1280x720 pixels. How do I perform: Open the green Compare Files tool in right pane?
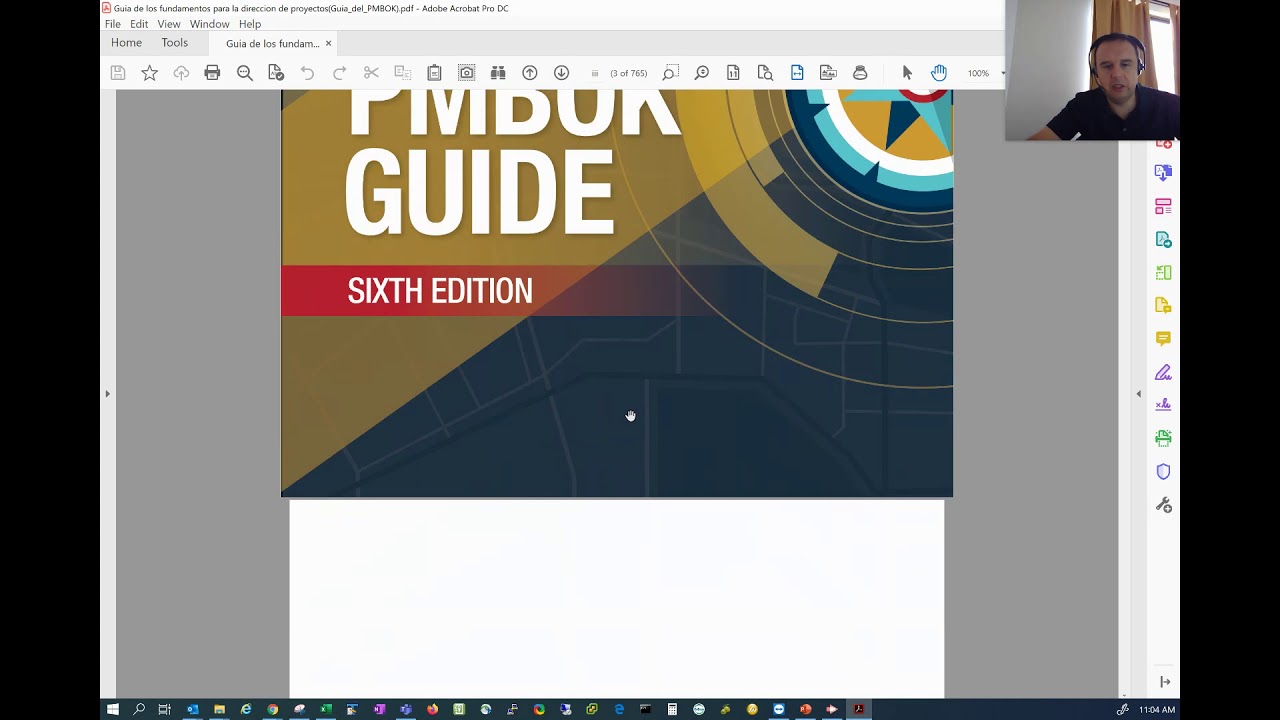[x=1163, y=272]
